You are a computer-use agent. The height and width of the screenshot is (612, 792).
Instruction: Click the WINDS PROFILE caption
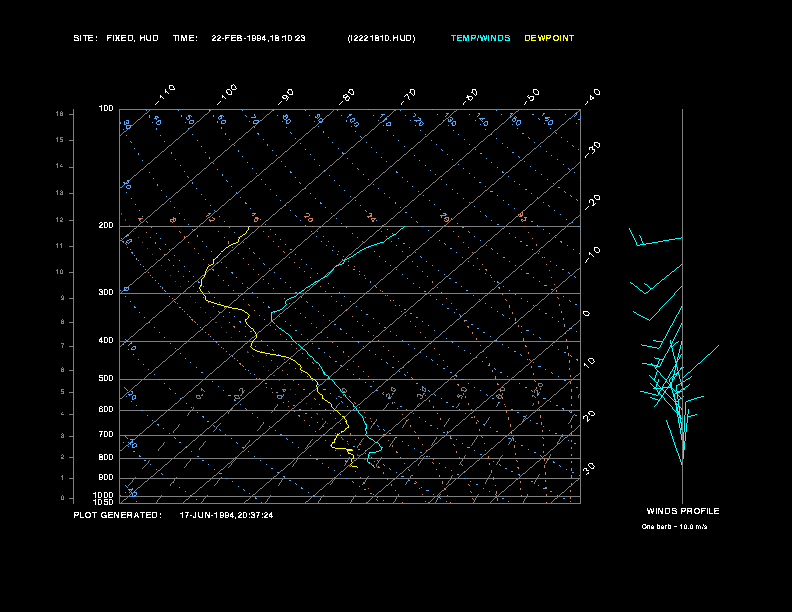[x=683, y=511]
